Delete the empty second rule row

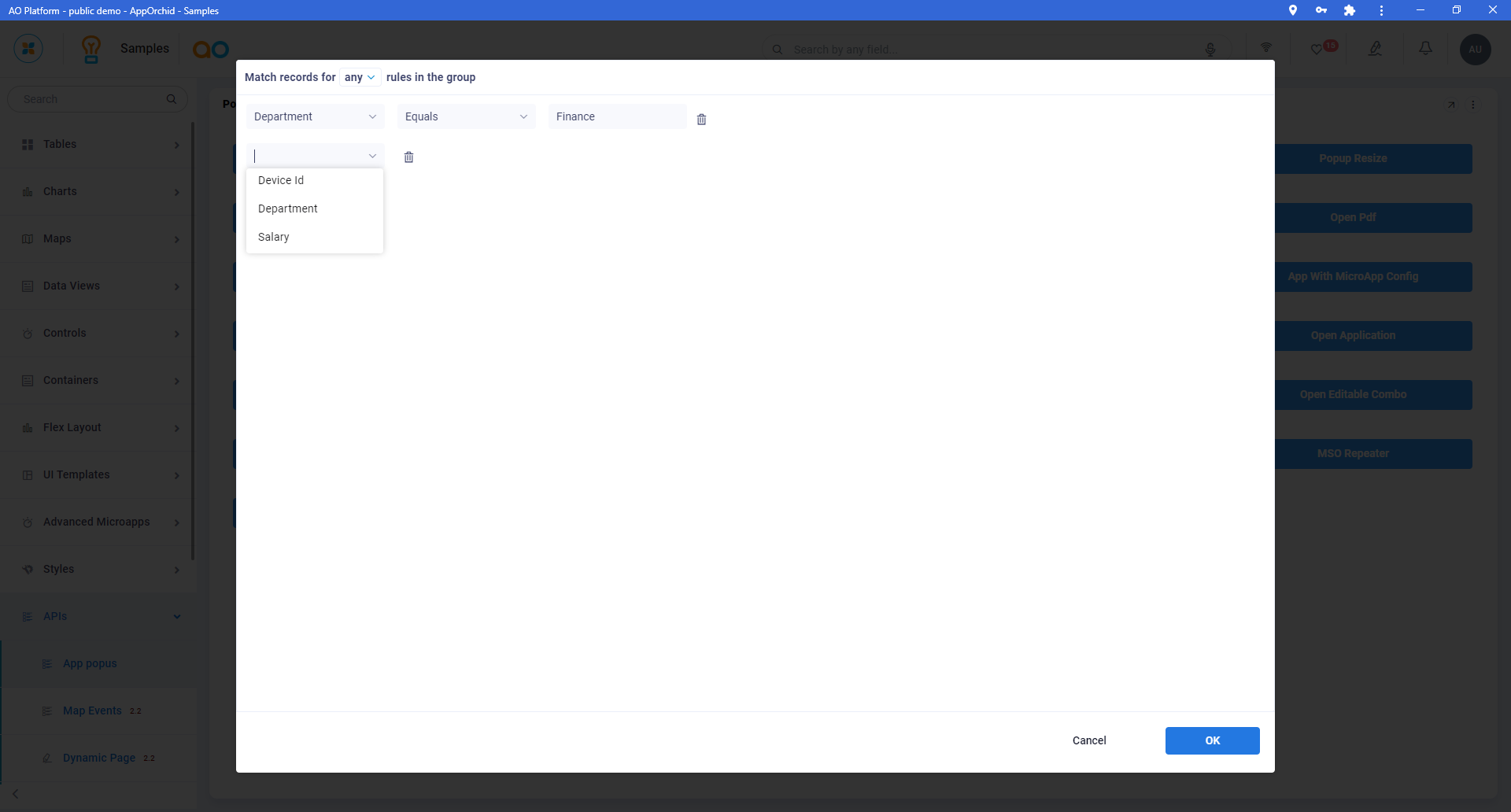coord(408,157)
